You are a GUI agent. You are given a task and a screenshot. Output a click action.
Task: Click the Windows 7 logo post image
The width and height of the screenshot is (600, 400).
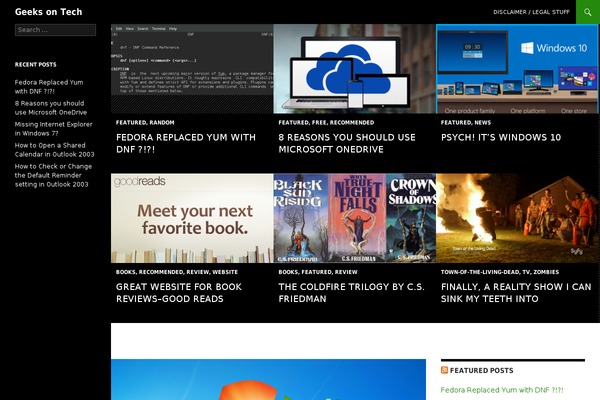click(268, 379)
